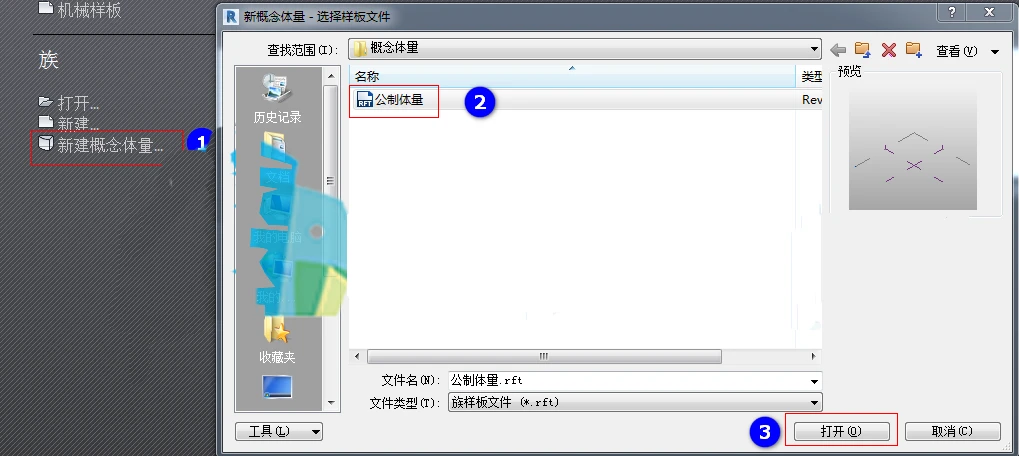Open the 工具 dropdown button
Screen dimensions: 1019x456
(279, 431)
